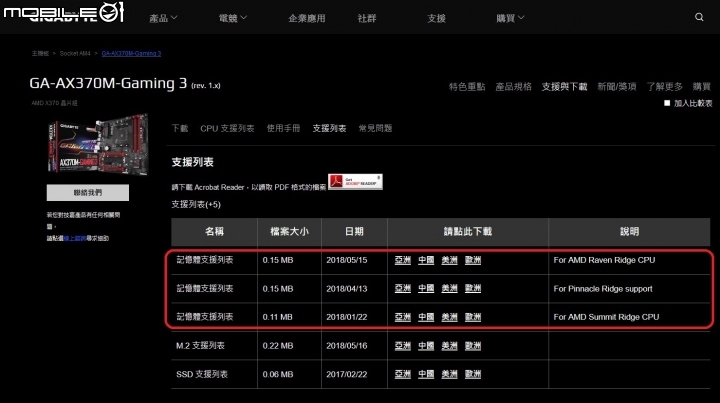Download Pinnacle Ridge list from 亞洲
Viewport: 720px width, 403px height.
pyautogui.click(x=403, y=288)
